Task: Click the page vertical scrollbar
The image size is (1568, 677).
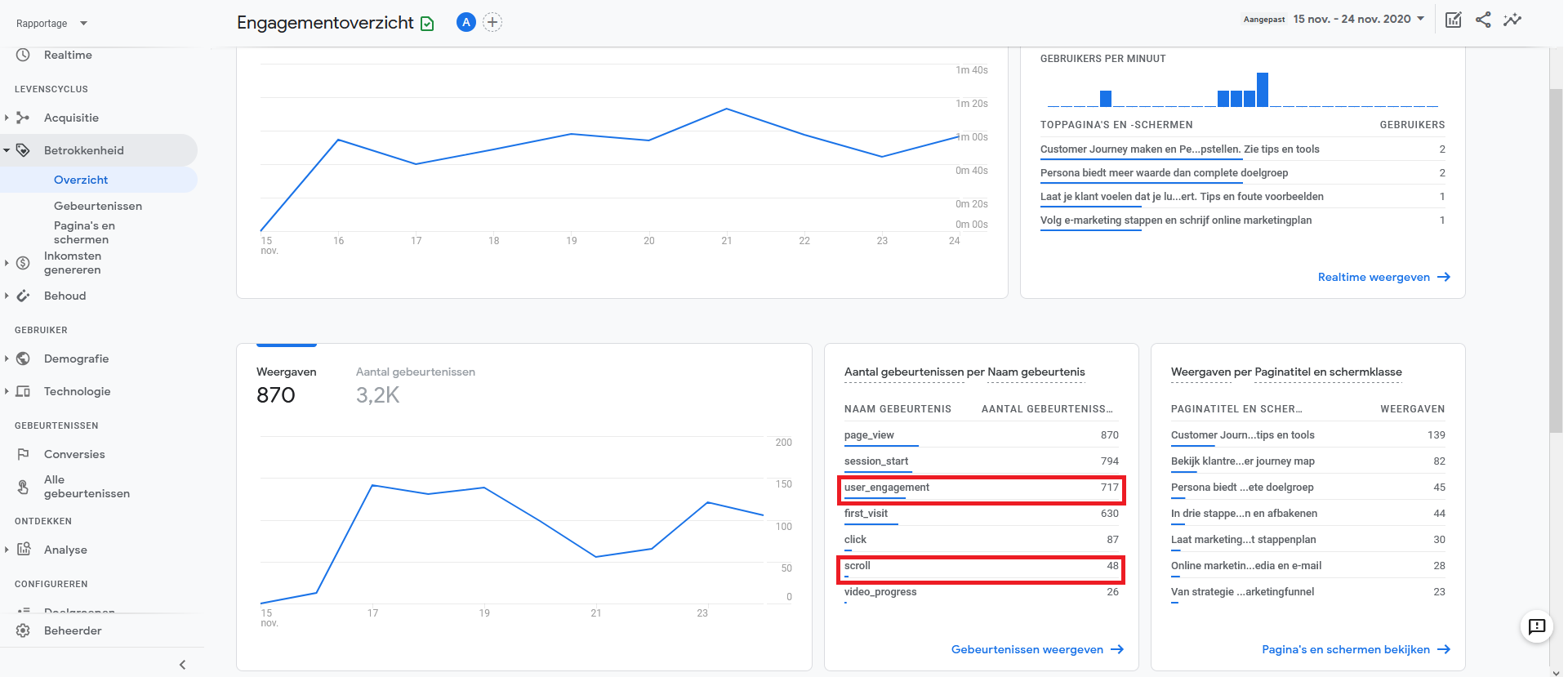Action: click(1556, 261)
